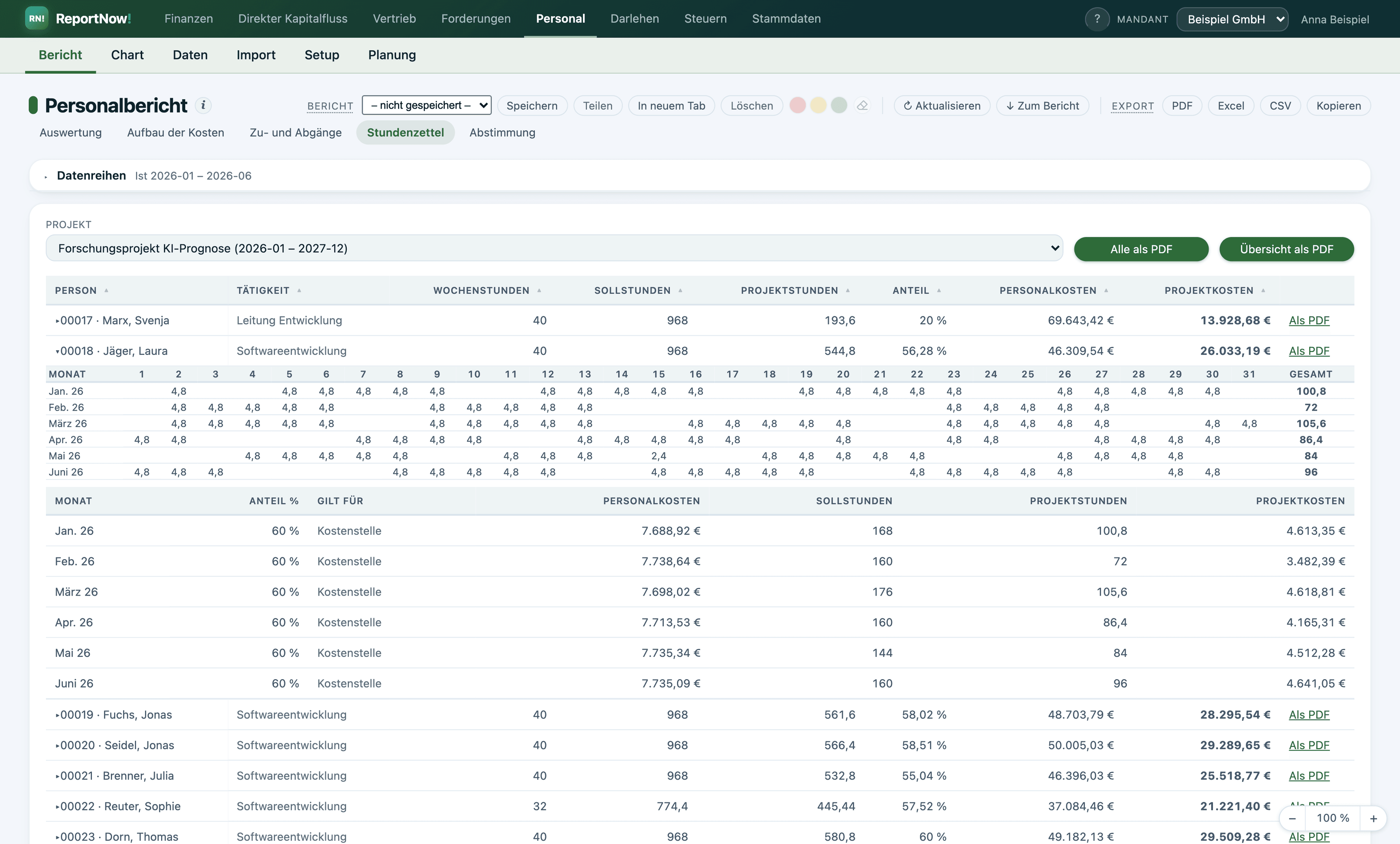This screenshot has width=1400, height=844.
Task: Select the green color marker
Action: 839,105
